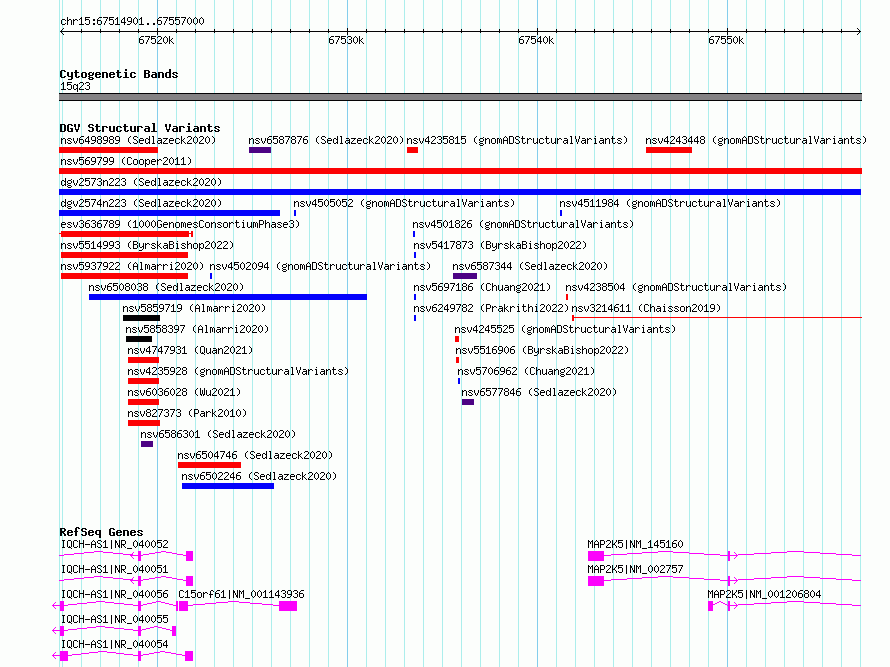890x667 pixels.
Task: Open the DGV Structural Variants track title
Action: click(140, 128)
